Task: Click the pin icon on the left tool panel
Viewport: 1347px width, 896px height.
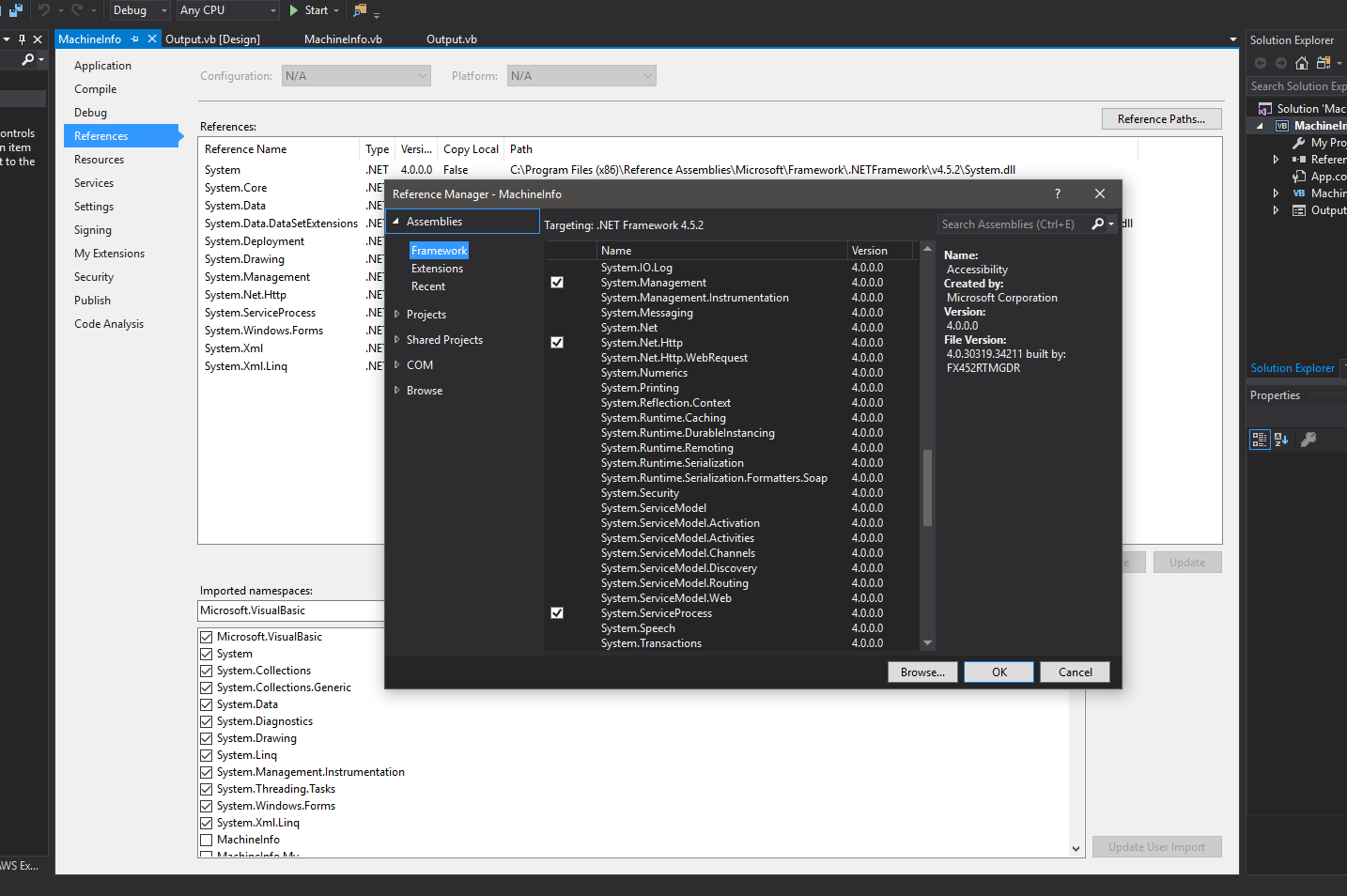Action: pyautogui.click(x=22, y=39)
